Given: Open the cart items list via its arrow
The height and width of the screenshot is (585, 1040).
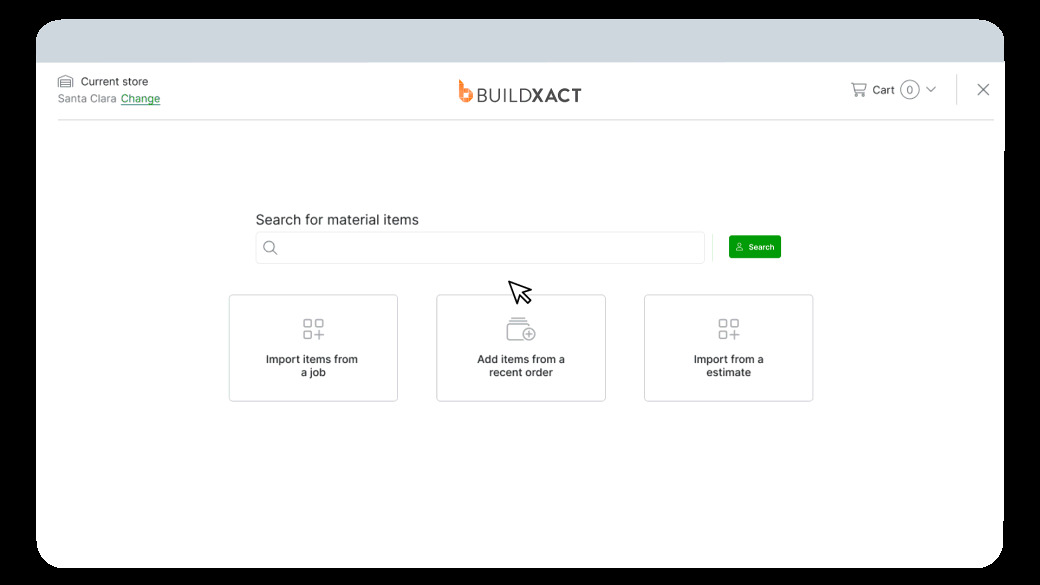Looking at the screenshot, I should click(x=931, y=89).
